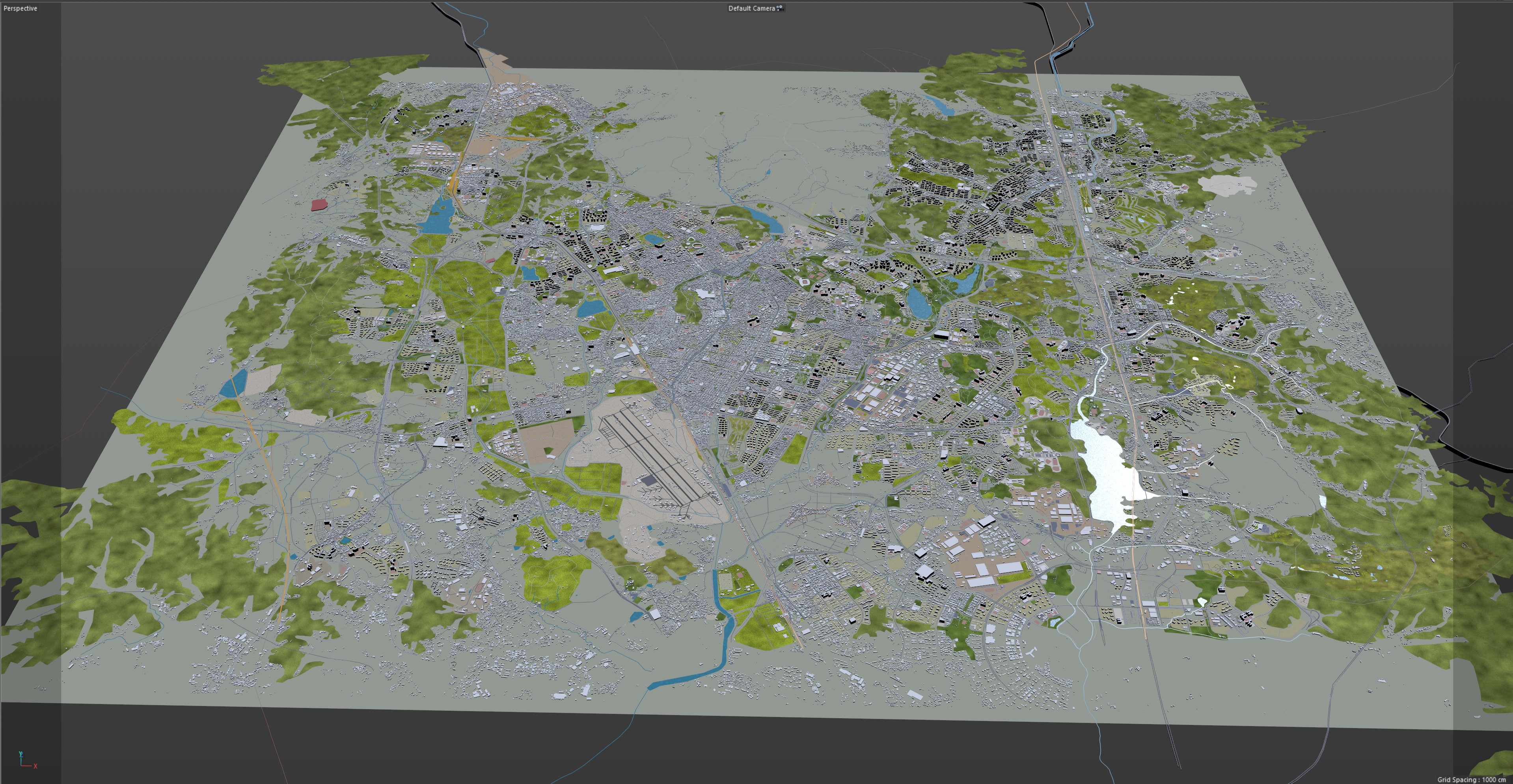
Task: Click the camera icon beside Default Camera
Action: 780,8
